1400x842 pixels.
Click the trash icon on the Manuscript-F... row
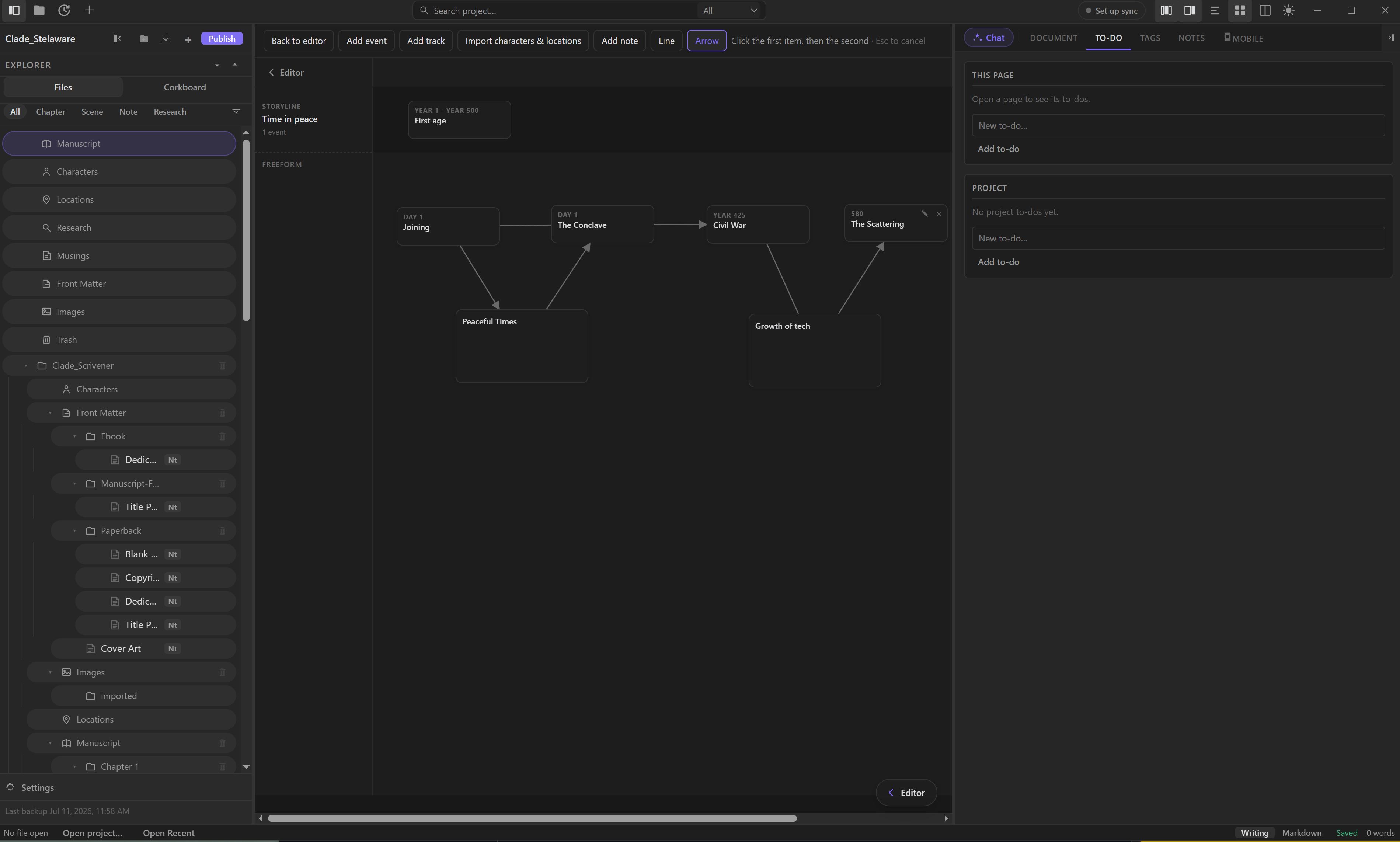point(222,483)
